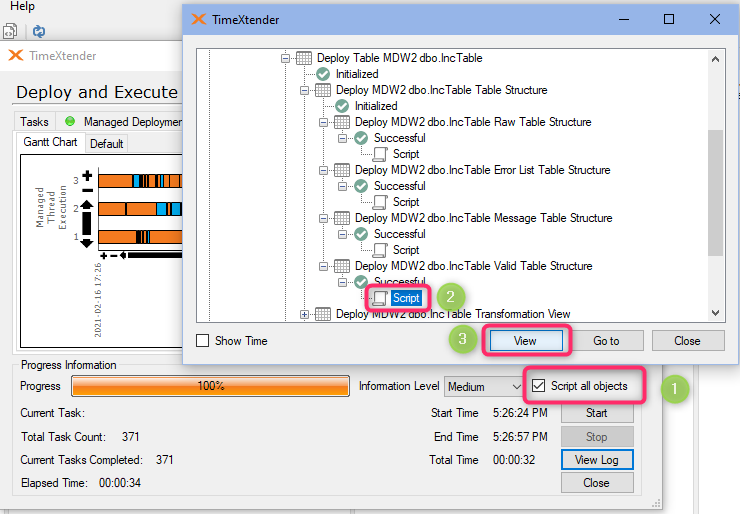This screenshot has height=514, width=740.
Task: Collapse the Valid Table Structure node
Action: click(x=323, y=266)
